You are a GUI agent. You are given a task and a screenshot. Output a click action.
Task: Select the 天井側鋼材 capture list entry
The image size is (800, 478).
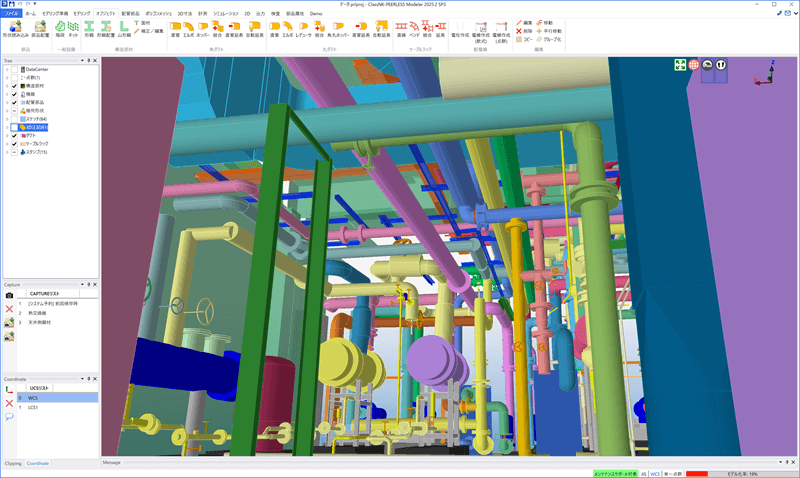[x=45, y=322]
